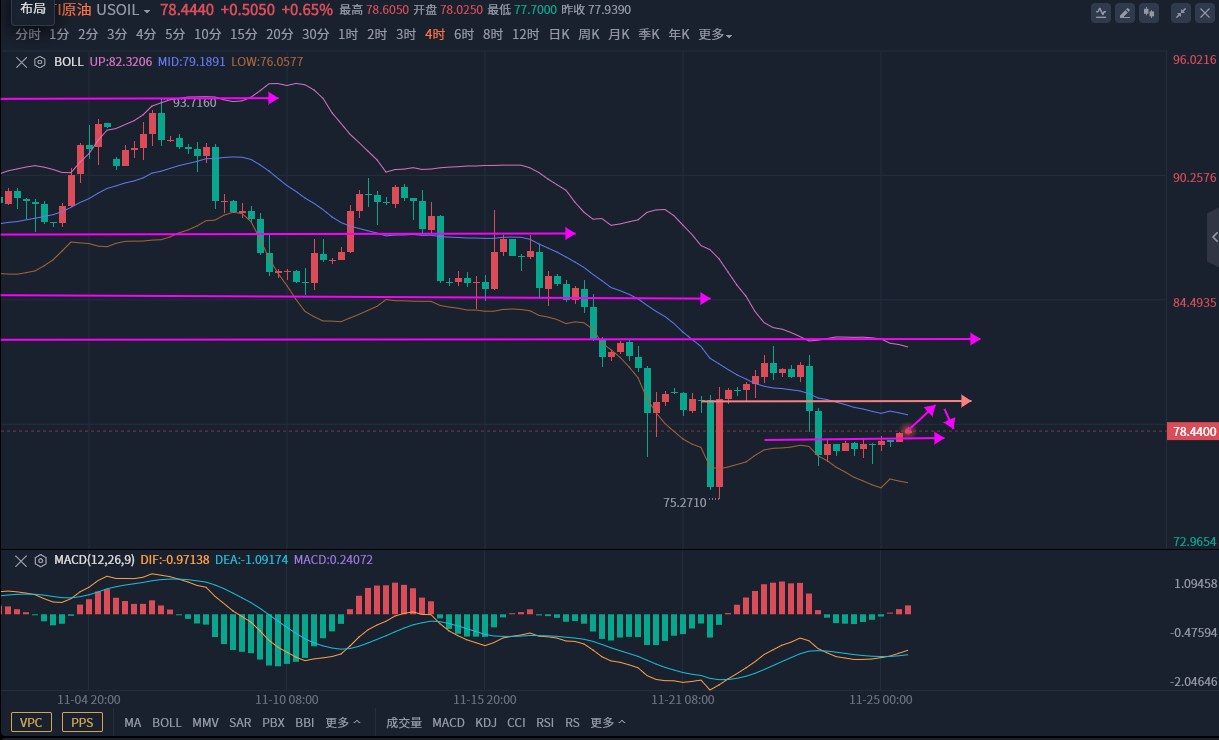Click the shrink chart view icon
The width and height of the screenshot is (1219, 740).
(x=1181, y=13)
